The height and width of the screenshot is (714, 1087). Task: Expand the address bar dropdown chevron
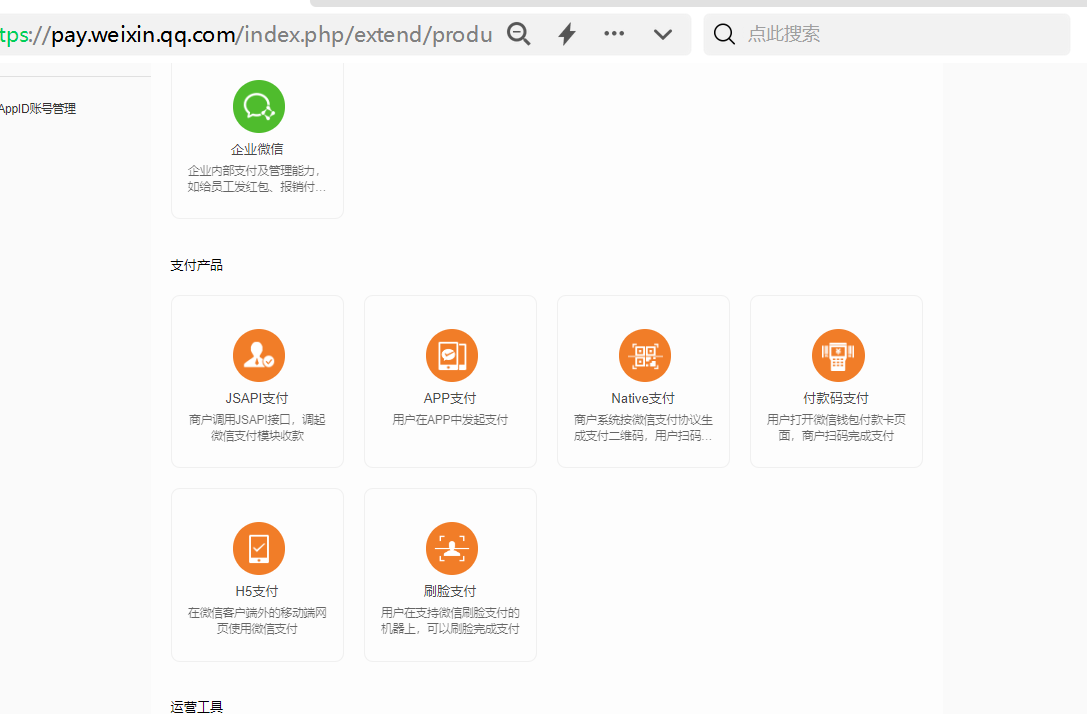[x=663, y=34]
